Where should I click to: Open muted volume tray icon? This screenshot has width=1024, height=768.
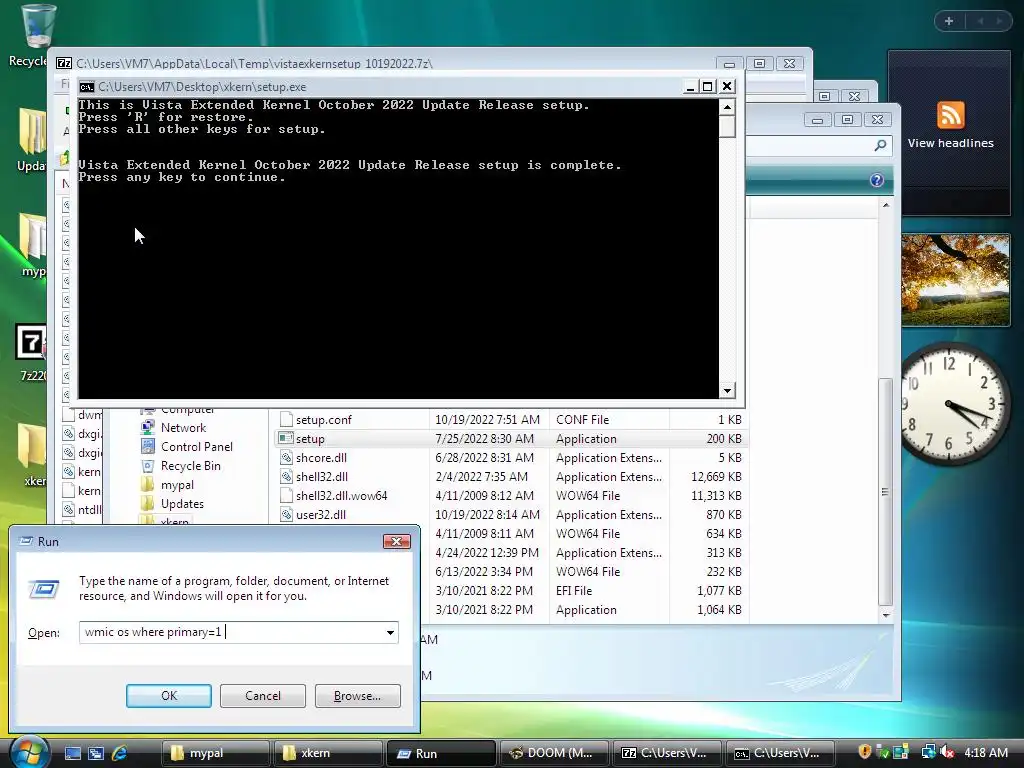click(946, 752)
